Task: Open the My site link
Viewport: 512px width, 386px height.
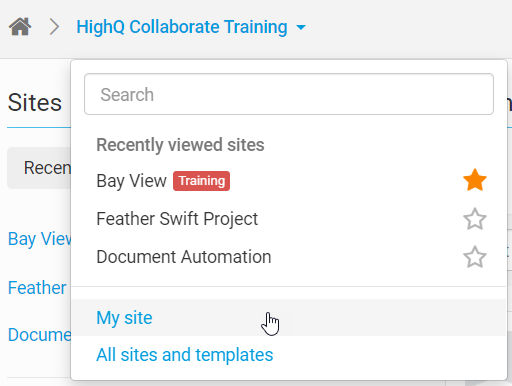Action: click(124, 318)
